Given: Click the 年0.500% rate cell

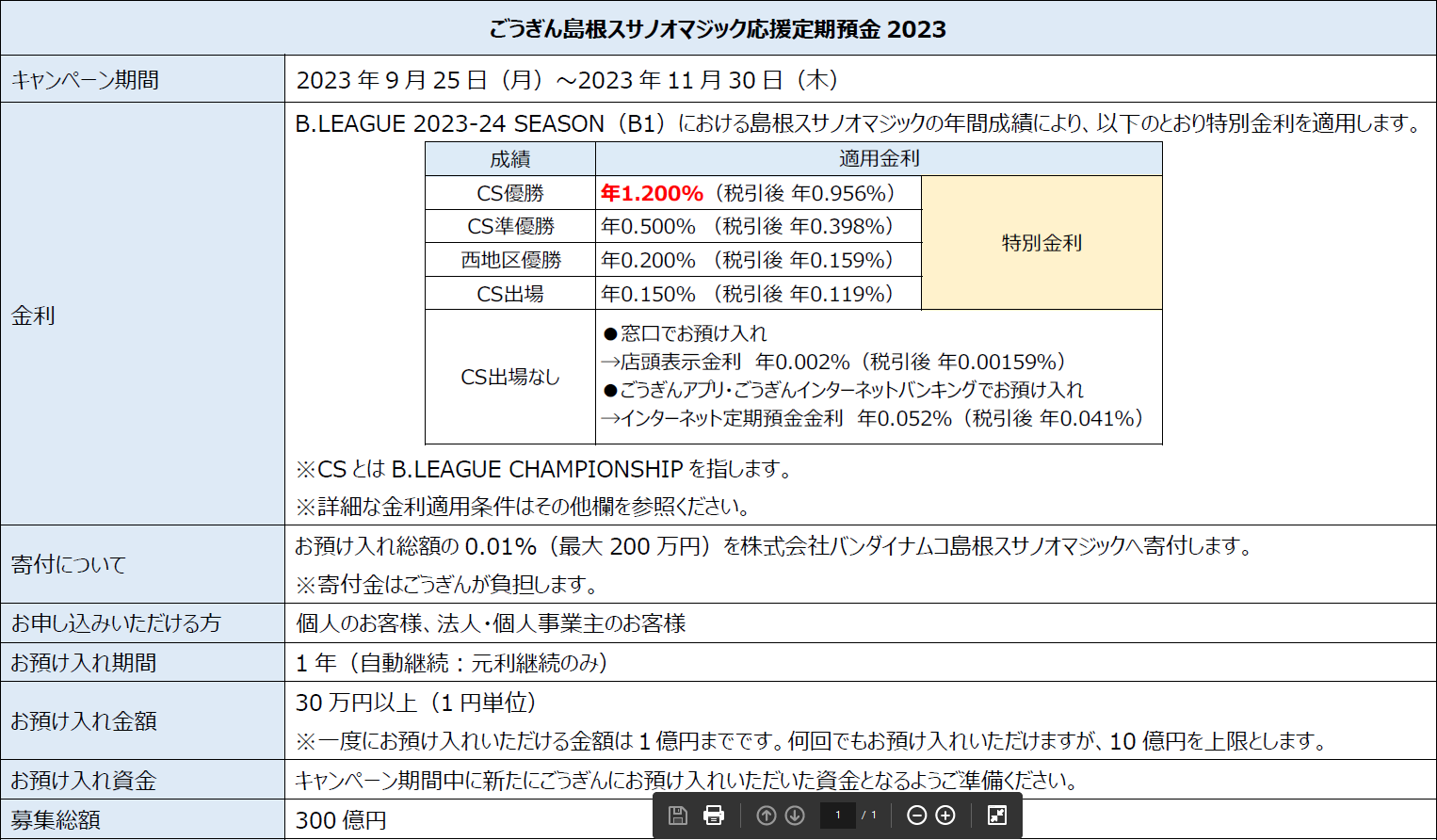Looking at the screenshot, I should pyautogui.click(x=758, y=226).
